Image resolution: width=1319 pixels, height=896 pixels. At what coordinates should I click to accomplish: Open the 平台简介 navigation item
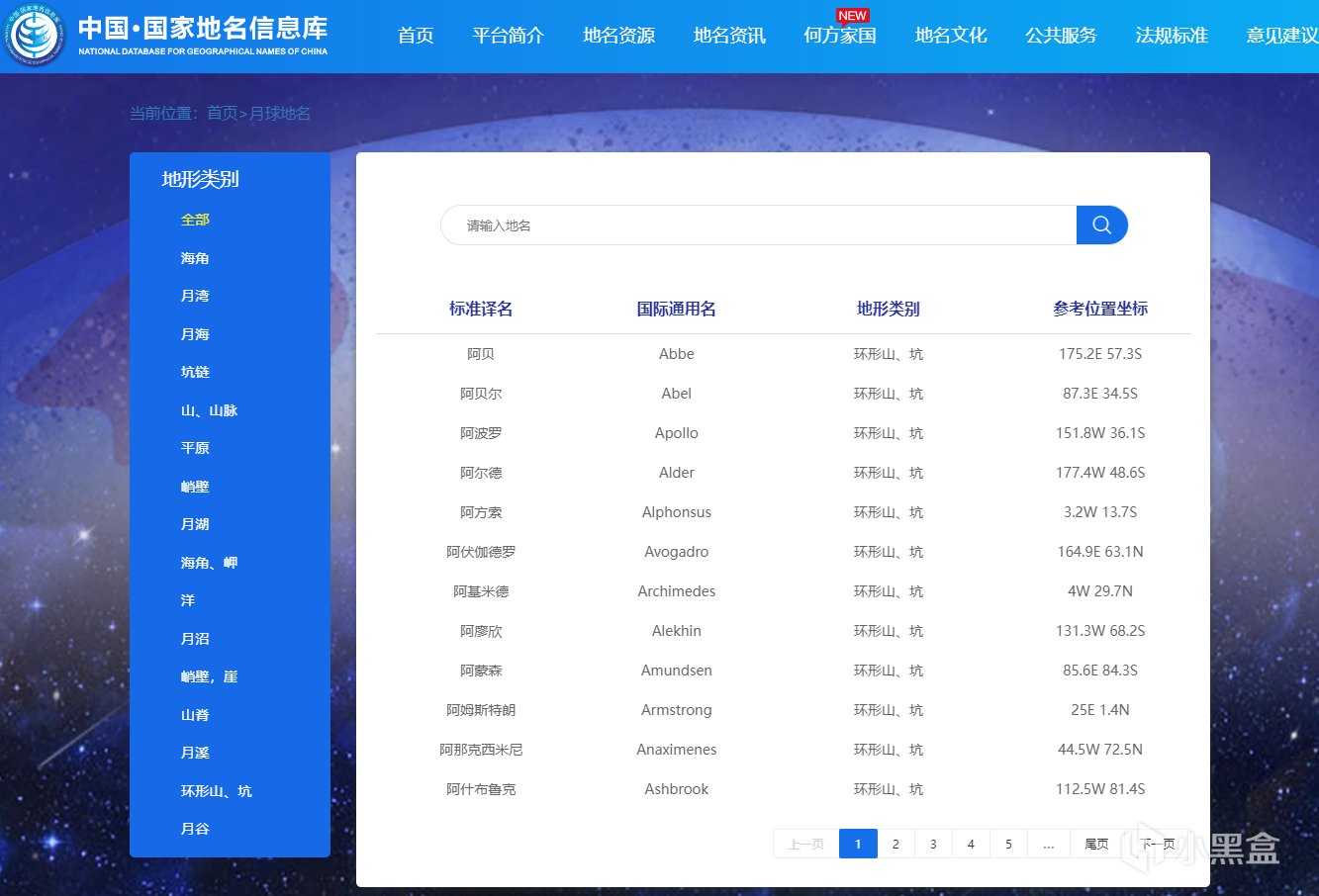coord(509,36)
